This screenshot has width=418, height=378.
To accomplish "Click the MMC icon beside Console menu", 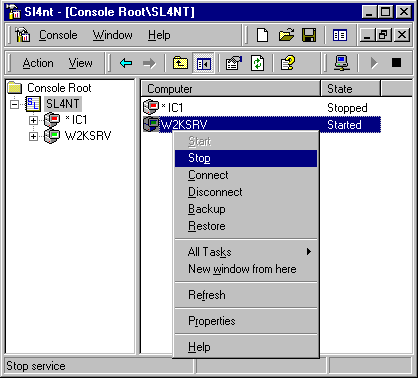I will (23, 35).
